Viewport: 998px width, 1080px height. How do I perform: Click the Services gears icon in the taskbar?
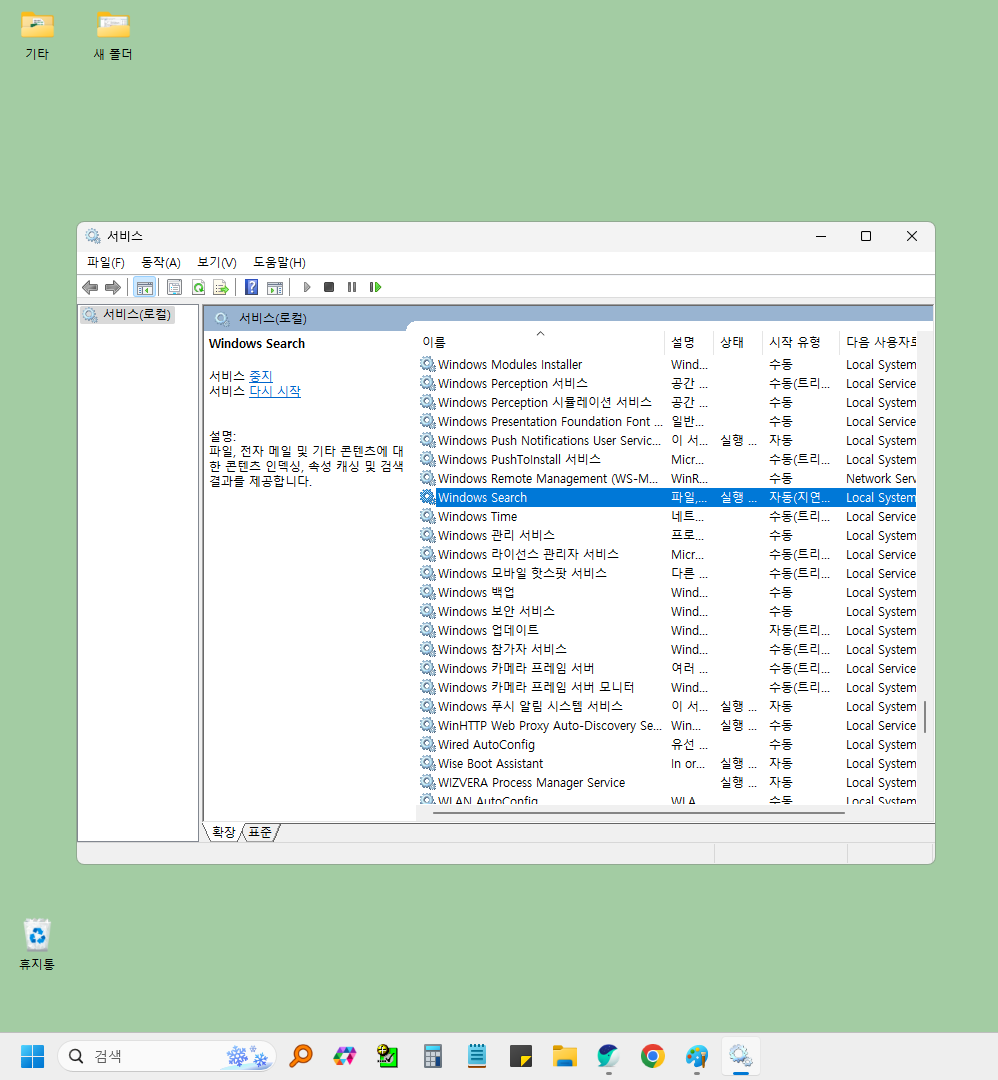coord(740,1056)
